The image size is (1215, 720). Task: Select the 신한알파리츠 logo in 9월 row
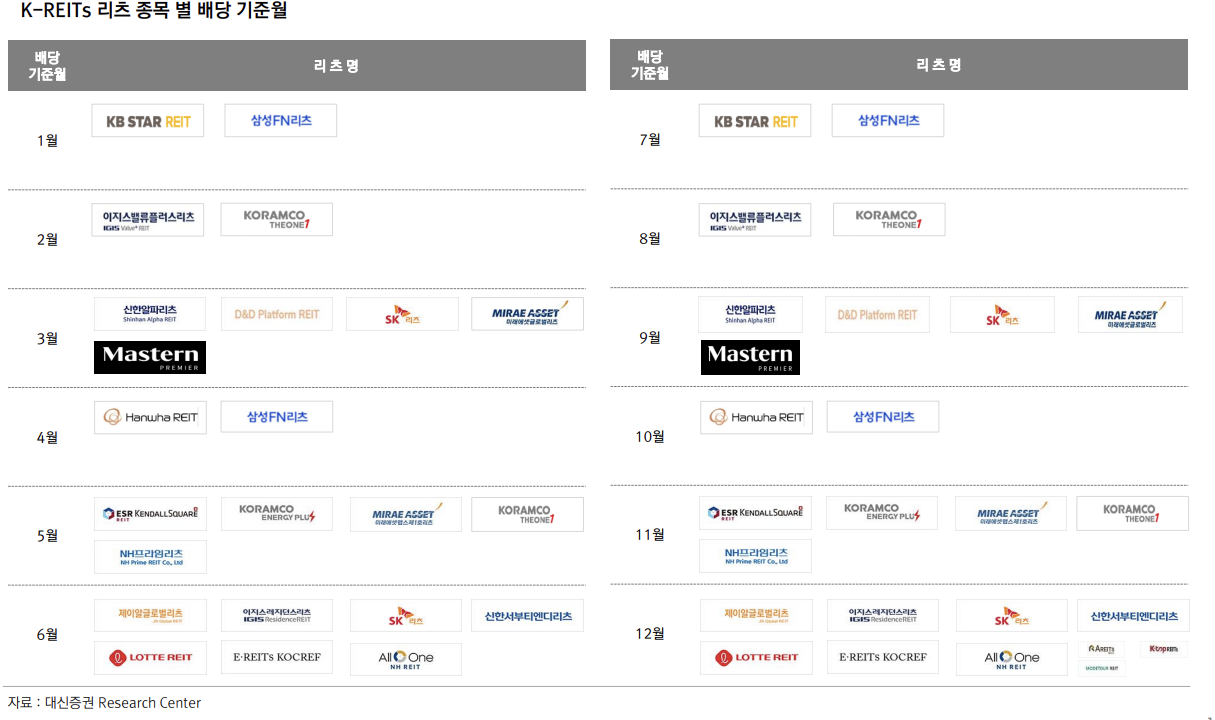click(751, 314)
